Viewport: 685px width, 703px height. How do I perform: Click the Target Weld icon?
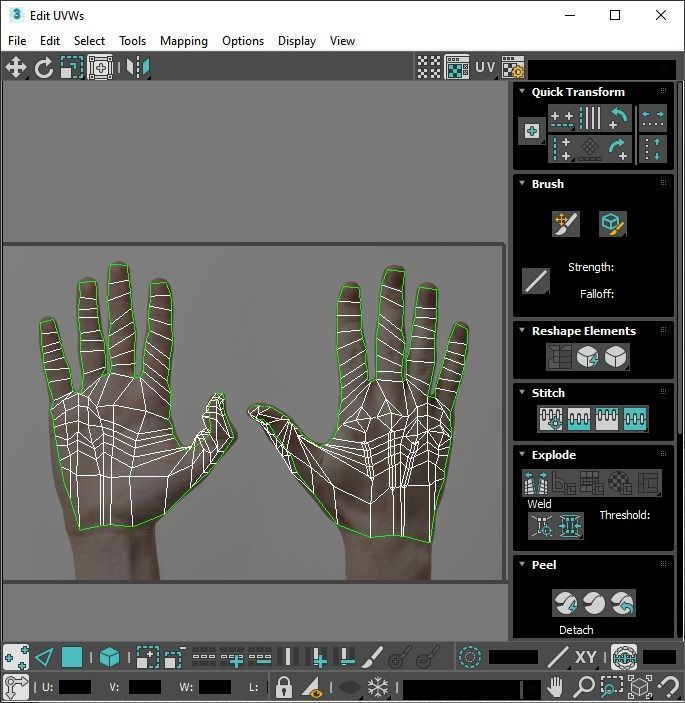point(542,525)
